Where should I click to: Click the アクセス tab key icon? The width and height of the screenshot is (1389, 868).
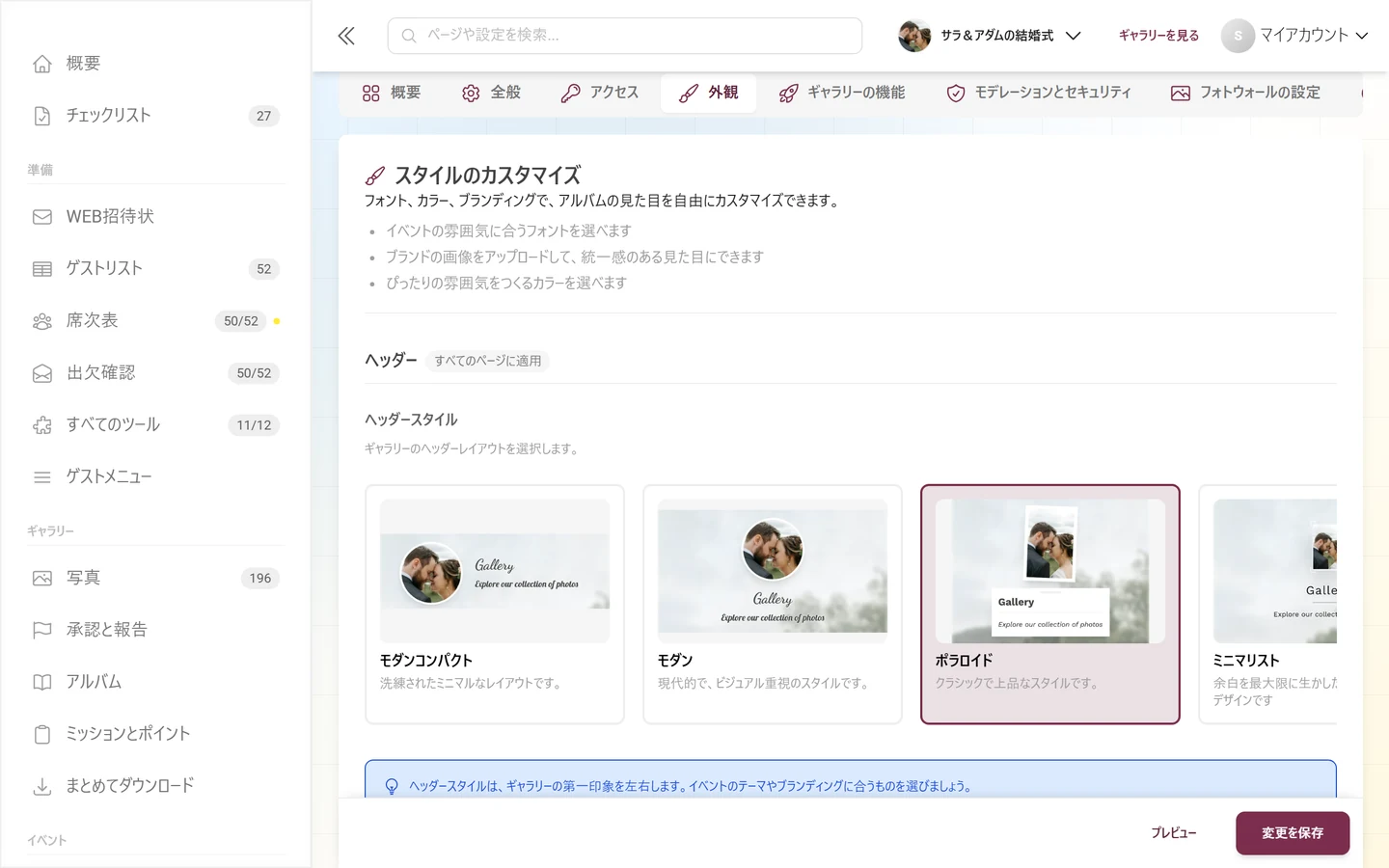(570, 94)
